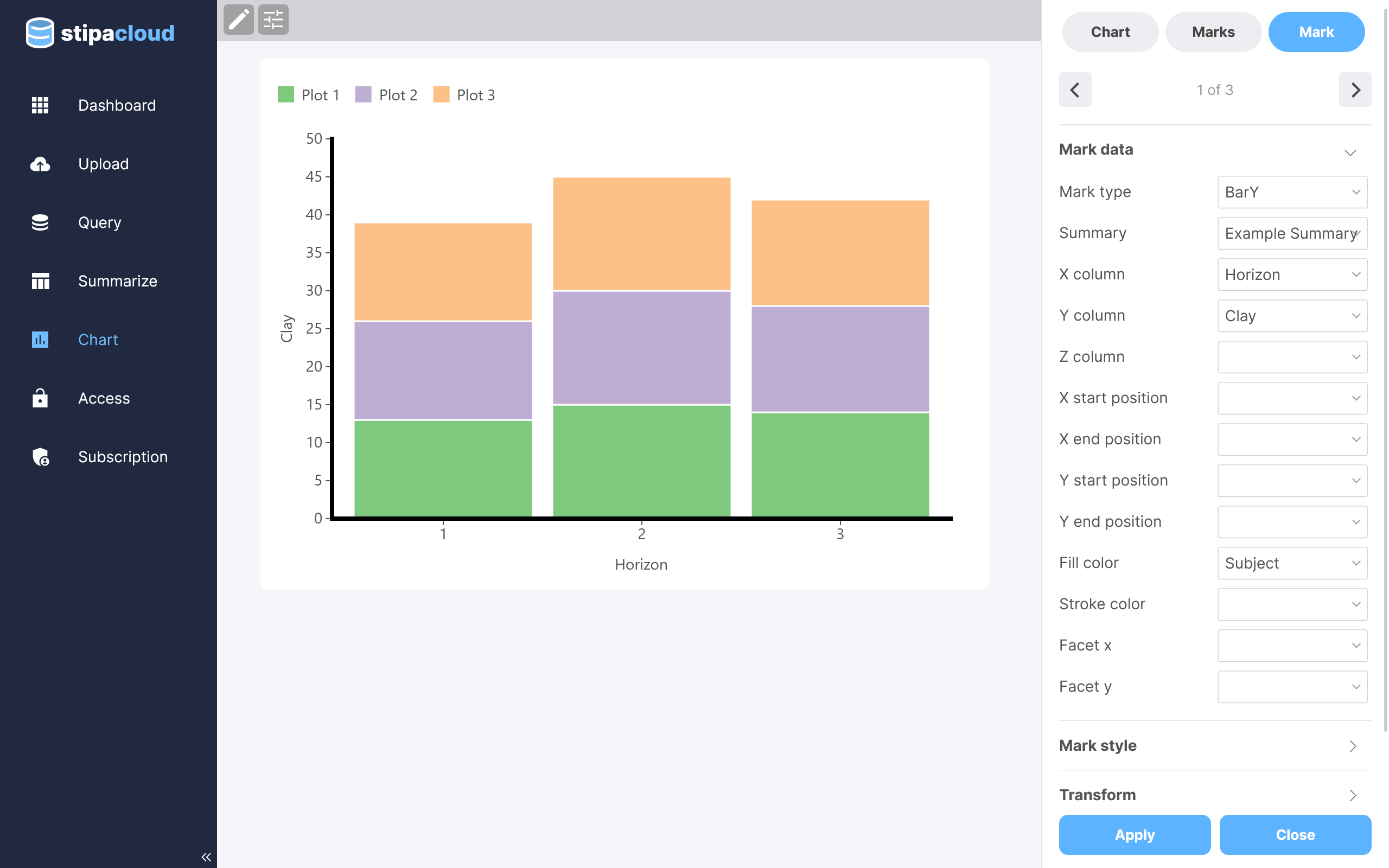This screenshot has height=868, width=1389.
Task: Click the Upload cloud icon
Action: (x=40, y=164)
